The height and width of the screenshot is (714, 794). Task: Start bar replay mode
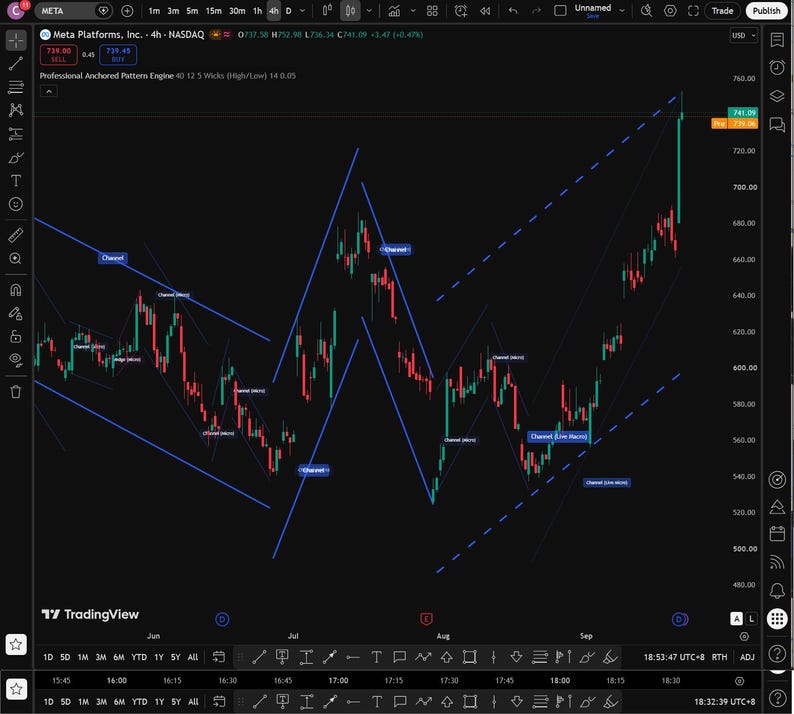pos(485,11)
